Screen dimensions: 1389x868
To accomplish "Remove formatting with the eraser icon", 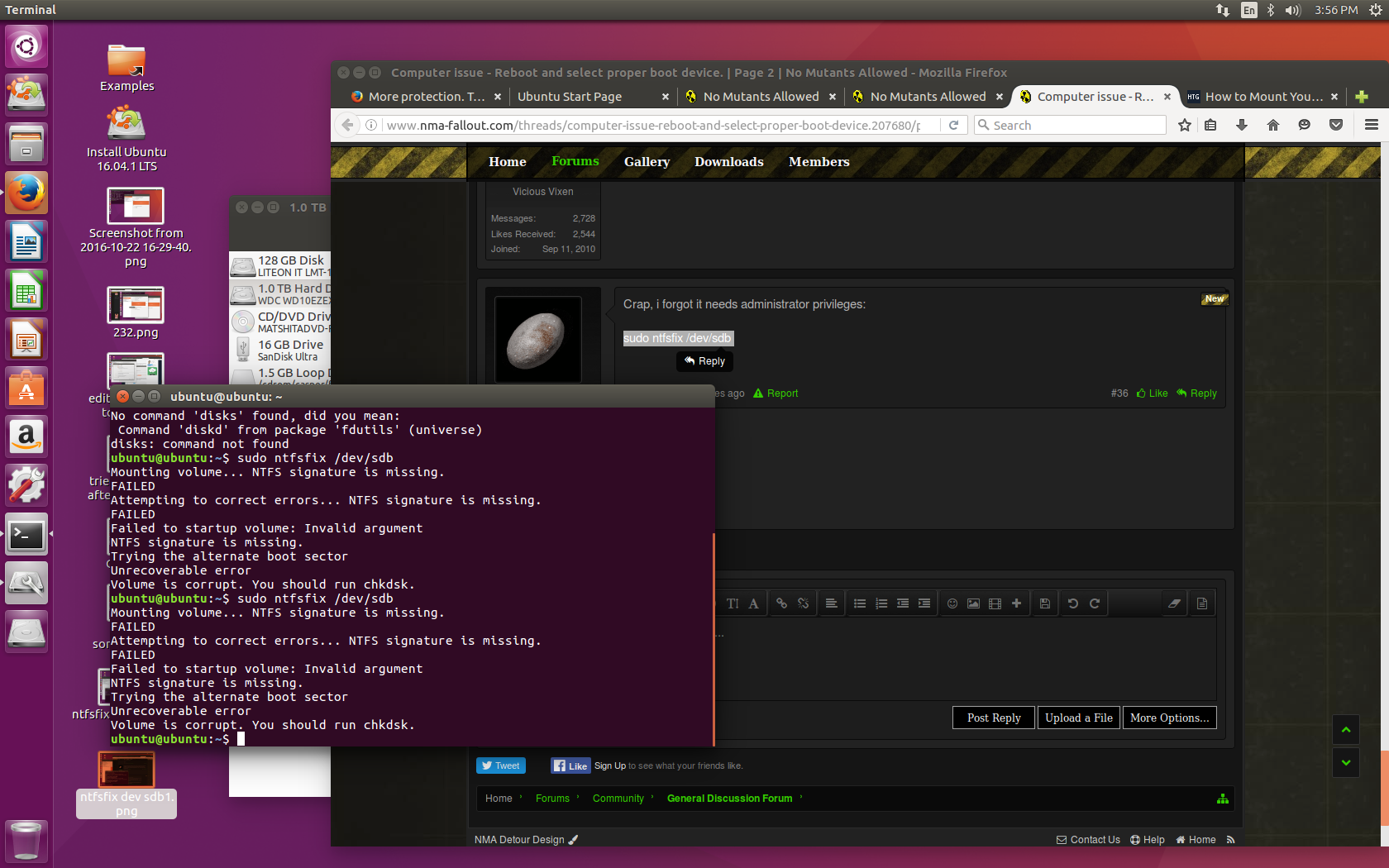I will [x=1174, y=603].
